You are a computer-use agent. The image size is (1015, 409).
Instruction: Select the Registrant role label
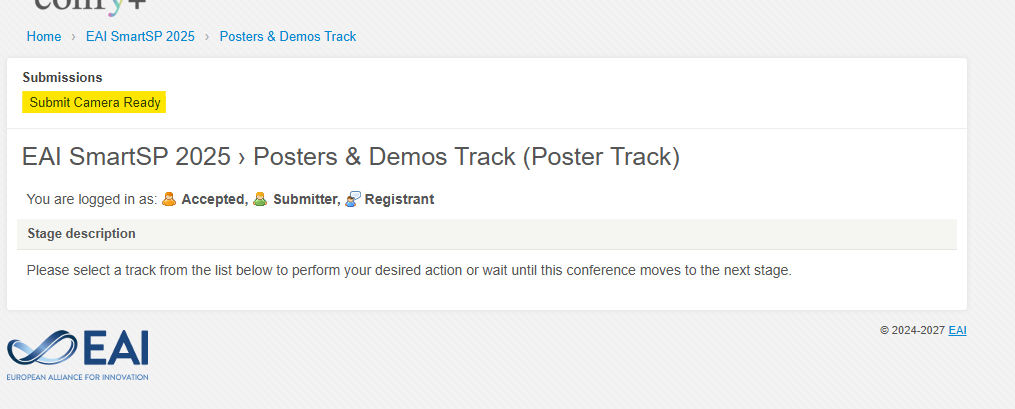coord(399,199)
